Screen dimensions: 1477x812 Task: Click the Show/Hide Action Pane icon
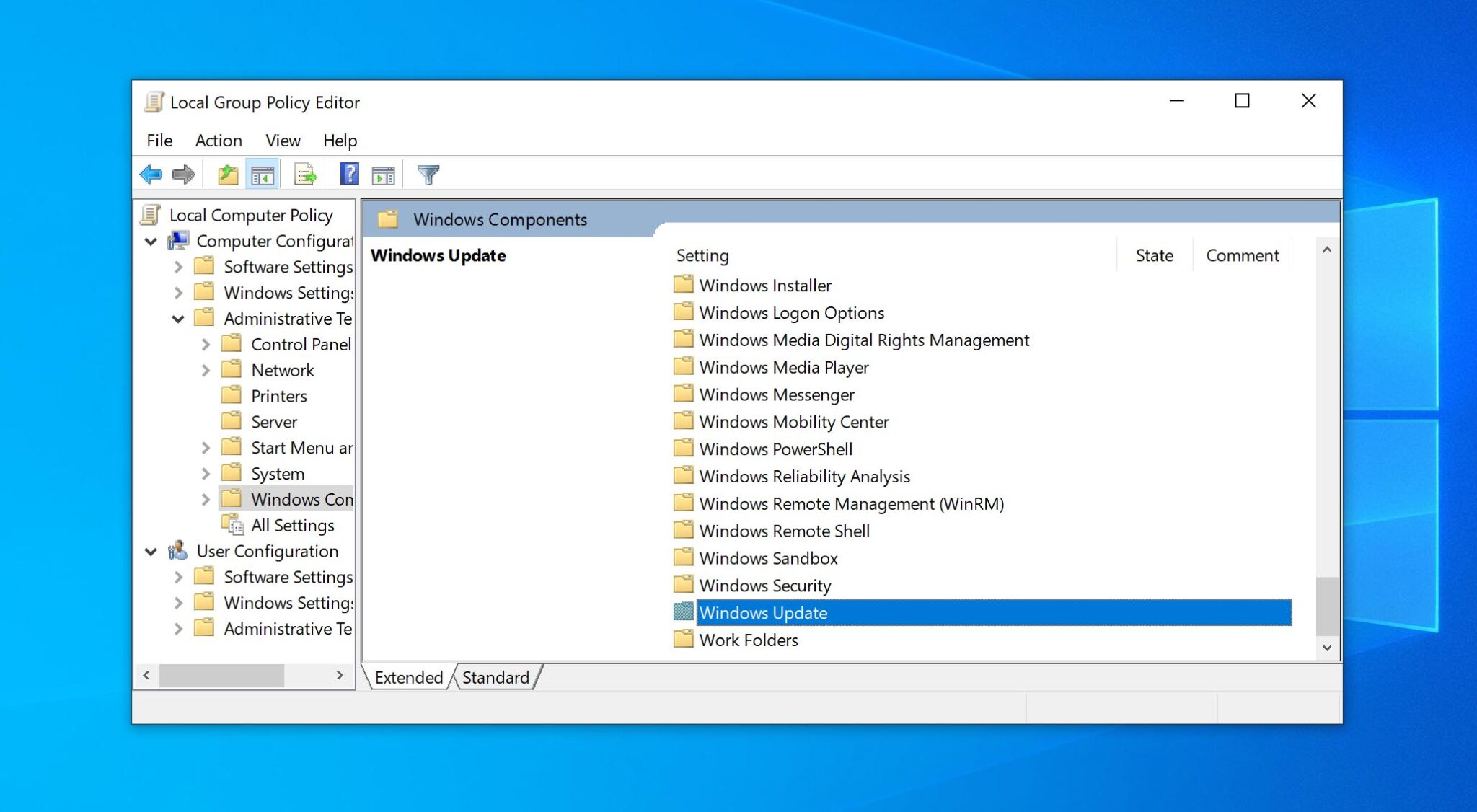384,173
